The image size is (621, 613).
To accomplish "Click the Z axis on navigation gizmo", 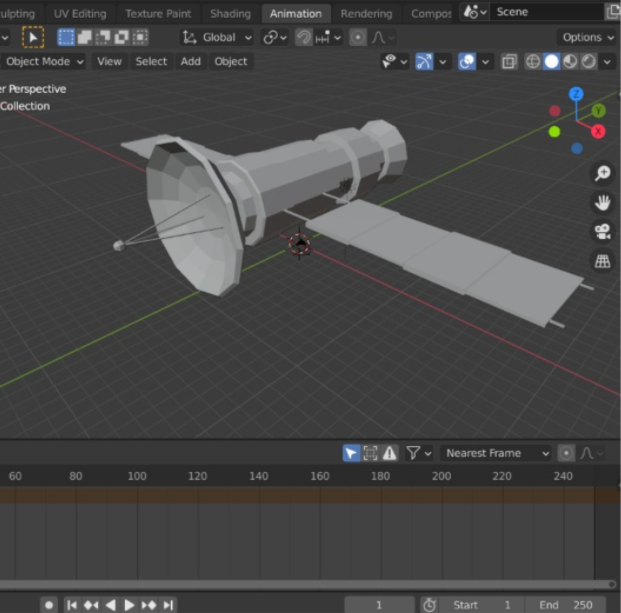I will point(576,94).
